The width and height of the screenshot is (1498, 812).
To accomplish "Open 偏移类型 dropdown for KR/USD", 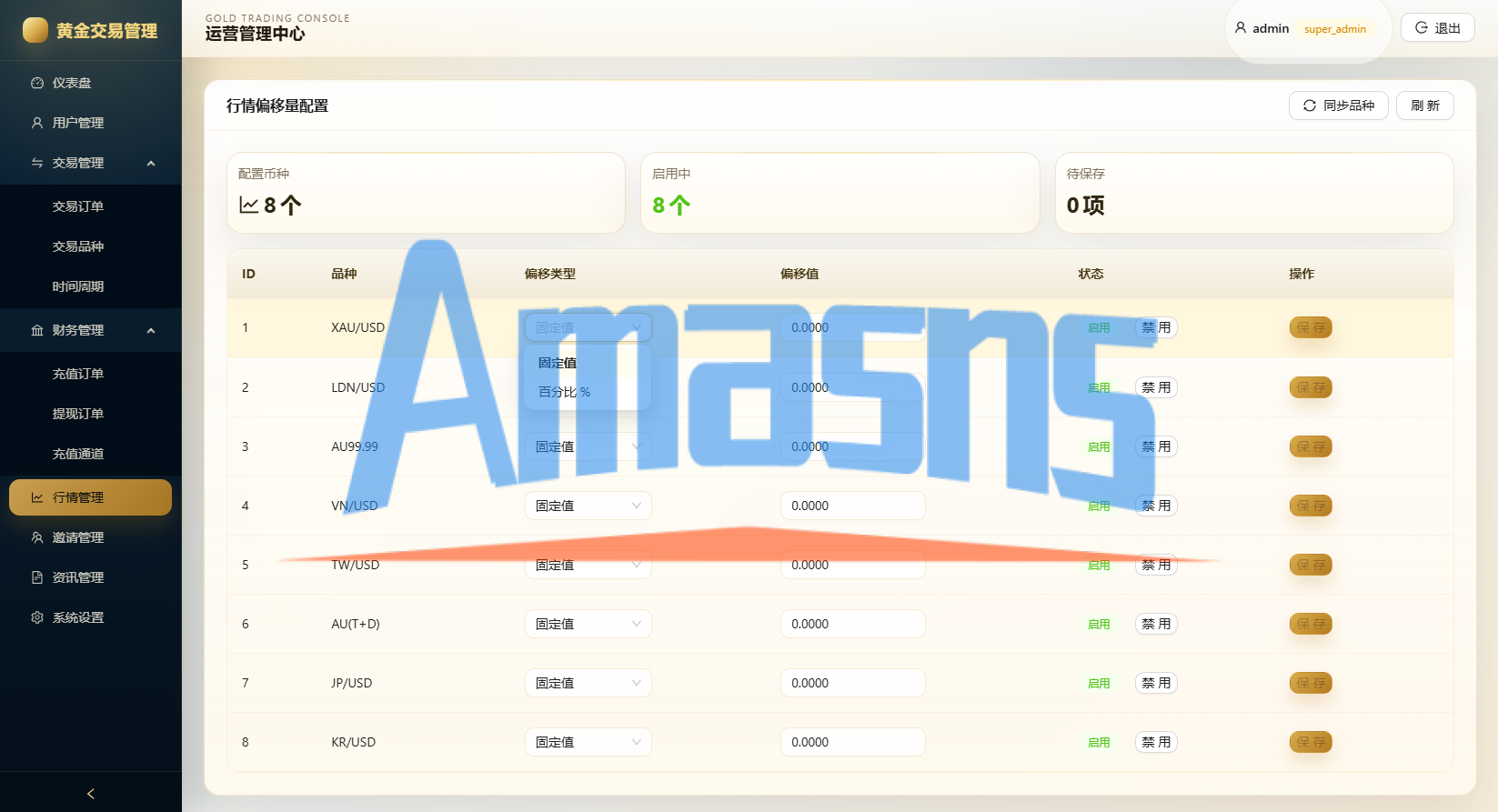I will coord(588,742).
